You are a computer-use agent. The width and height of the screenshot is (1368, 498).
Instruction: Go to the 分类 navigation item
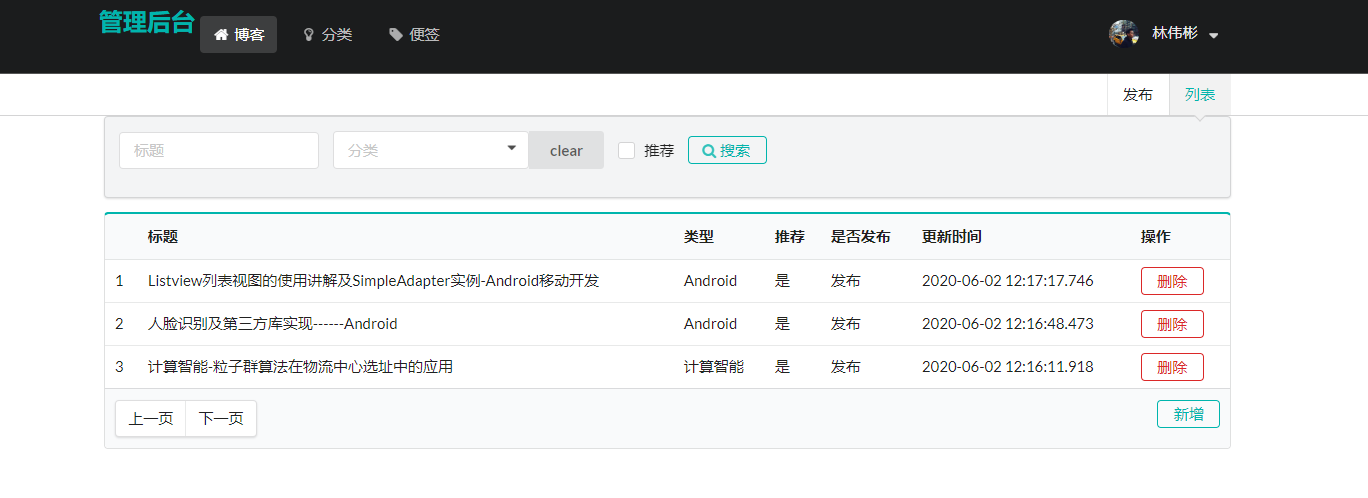pyautogui.click(x=327, y=34)
